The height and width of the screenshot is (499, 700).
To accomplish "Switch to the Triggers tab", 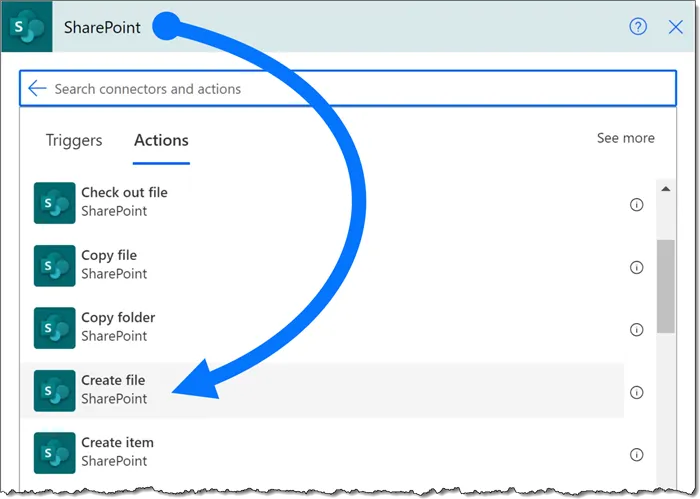I will tap(74, 140).
